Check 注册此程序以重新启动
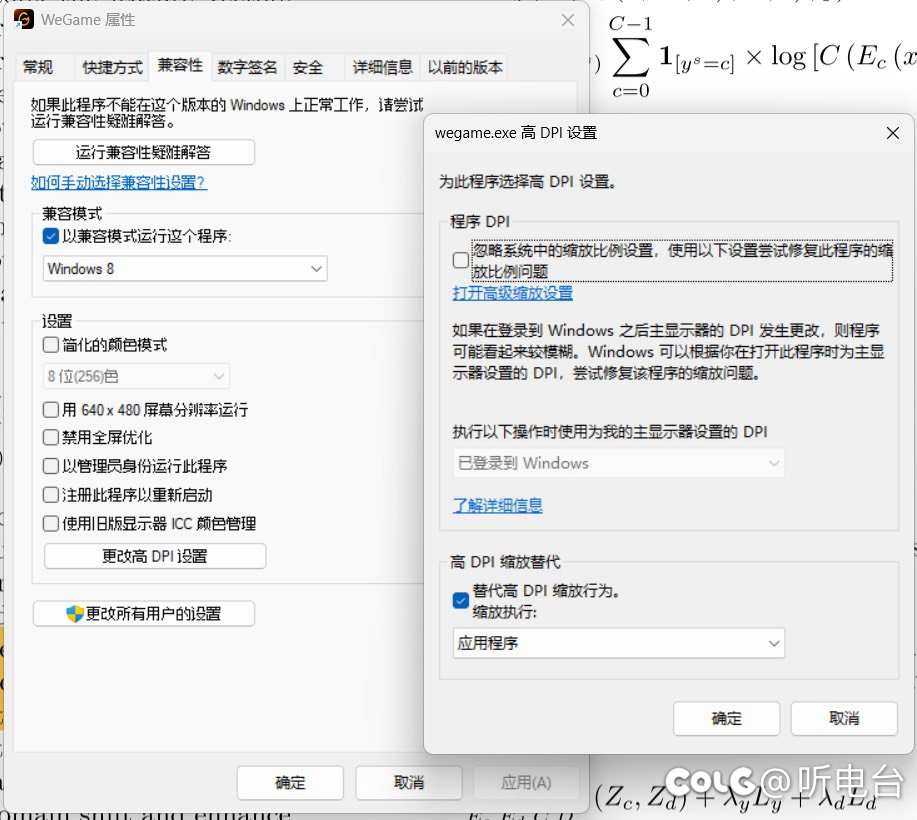Image resolution: width=917 pixels, height=820 pixels. point(51,495)
